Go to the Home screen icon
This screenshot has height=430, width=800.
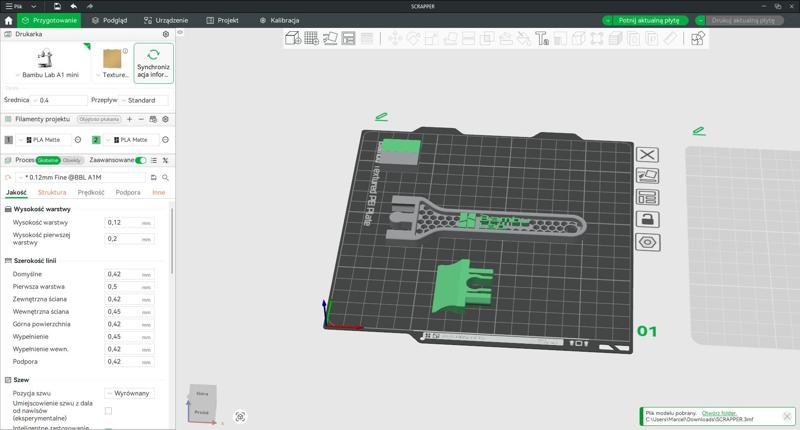click(x=8, y=20)
